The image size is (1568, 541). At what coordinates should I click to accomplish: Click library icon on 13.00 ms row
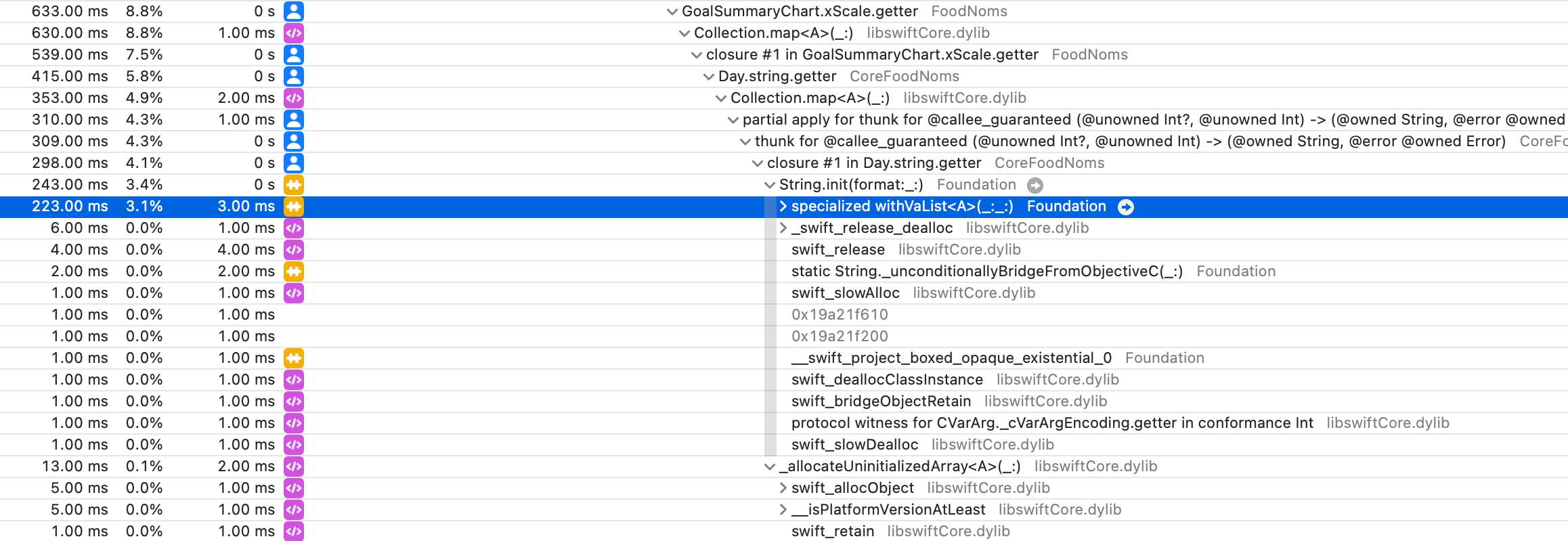[x=294, y=467]
